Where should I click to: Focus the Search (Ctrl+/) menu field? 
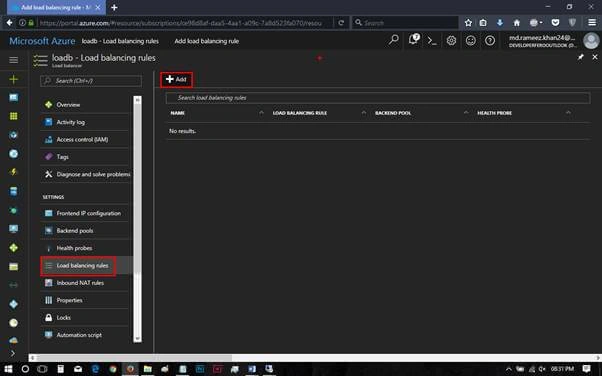(91, 81)
